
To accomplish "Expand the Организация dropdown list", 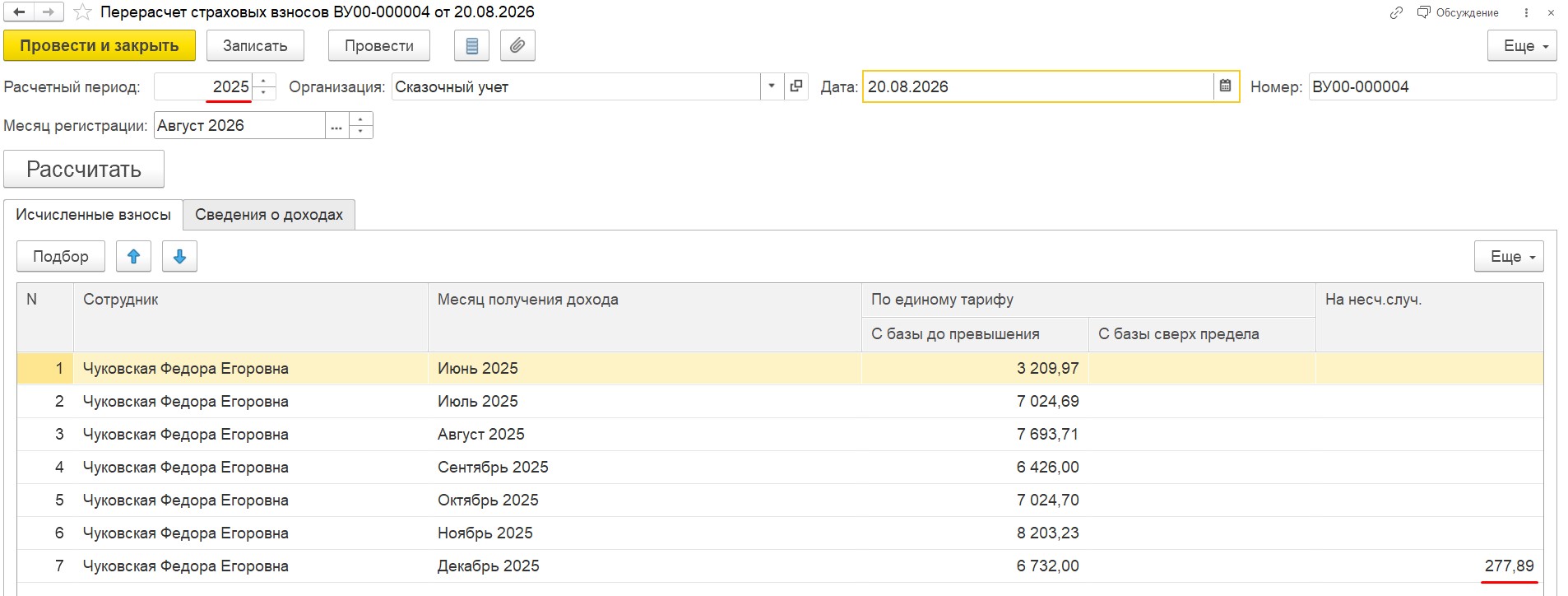I will pos(772,87).
